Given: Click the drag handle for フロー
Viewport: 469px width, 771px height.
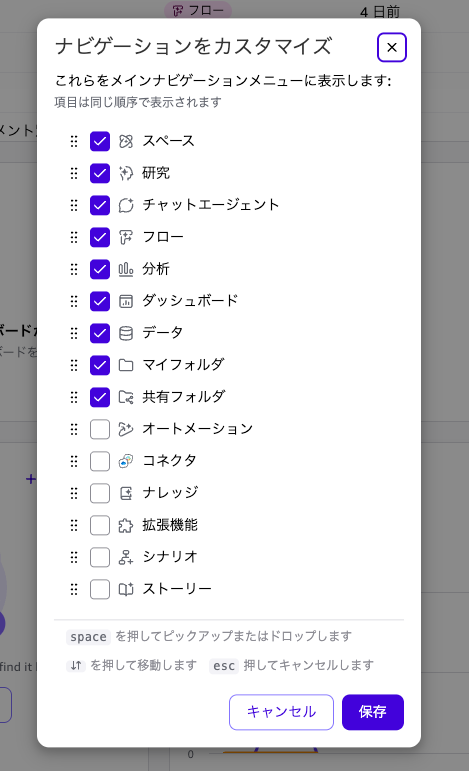Looking at the screenshot, I should point(74,237).
